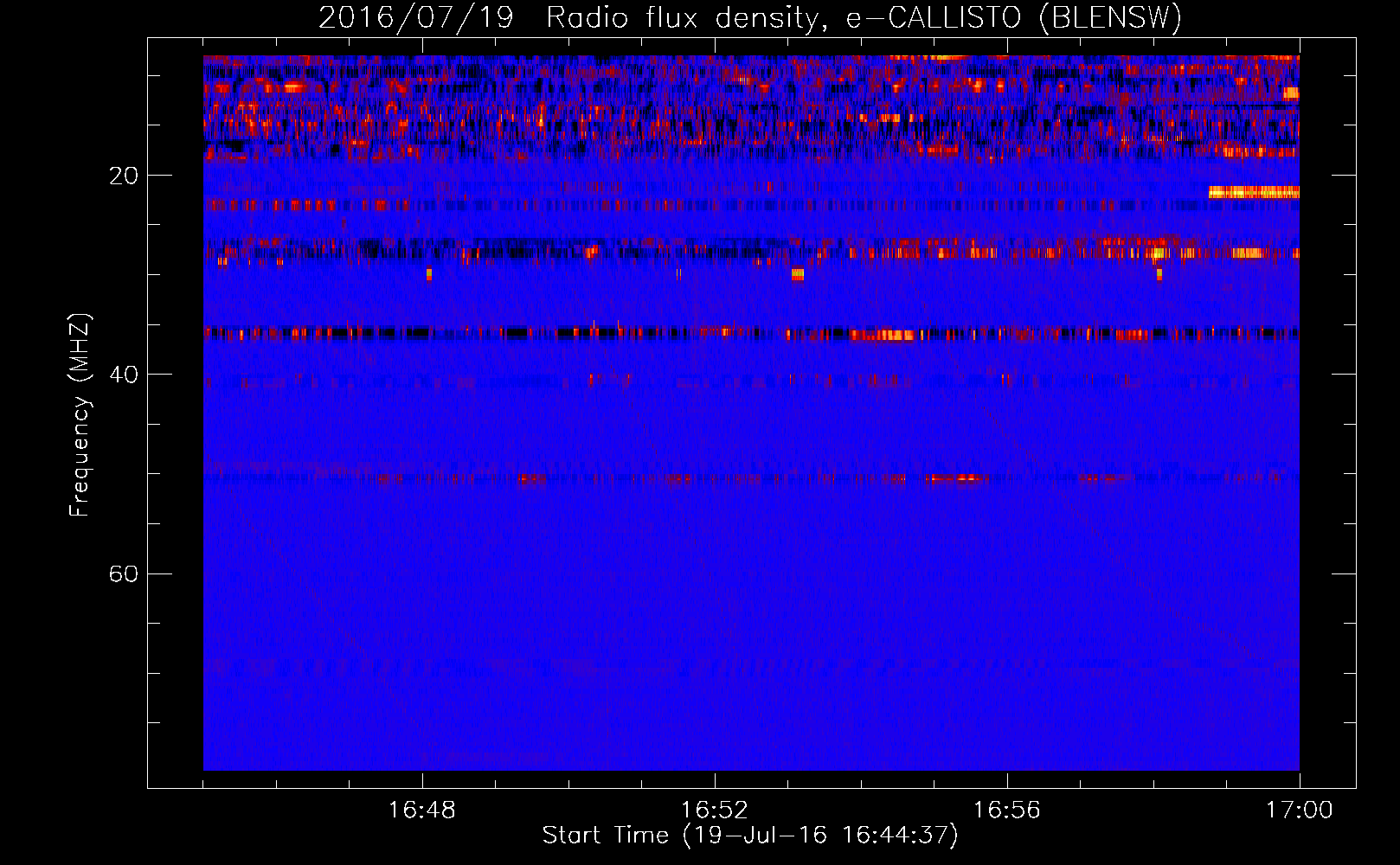Click the '60' frequency tick label

pyautogui.click(x=123, y=573)
